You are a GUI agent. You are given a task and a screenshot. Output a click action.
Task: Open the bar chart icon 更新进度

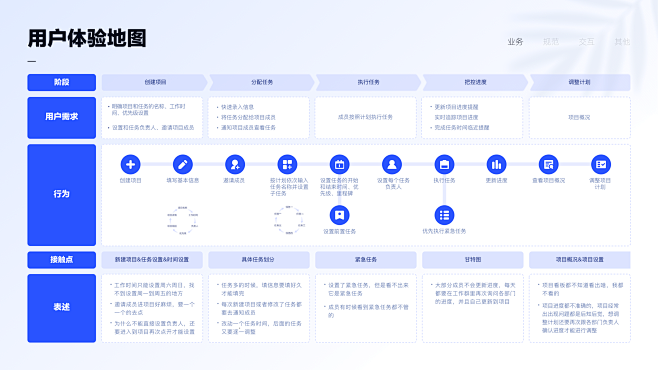coord(496,164)
